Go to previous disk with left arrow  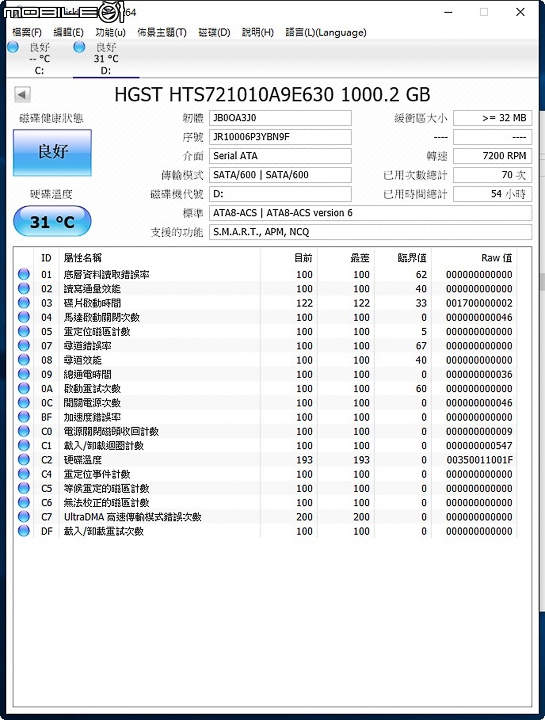(22, 95)
